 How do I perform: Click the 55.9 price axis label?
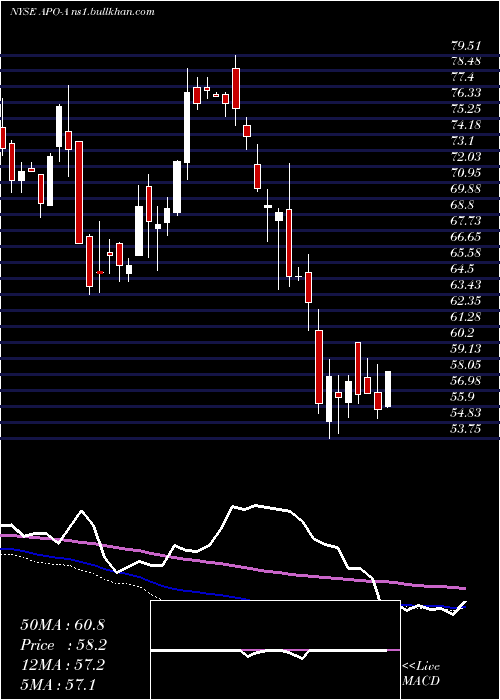click(x=462, y=397)
